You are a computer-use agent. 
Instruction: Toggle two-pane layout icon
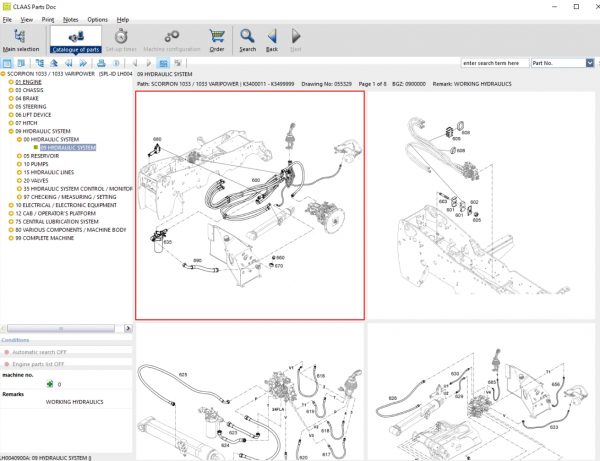(21, 63)
